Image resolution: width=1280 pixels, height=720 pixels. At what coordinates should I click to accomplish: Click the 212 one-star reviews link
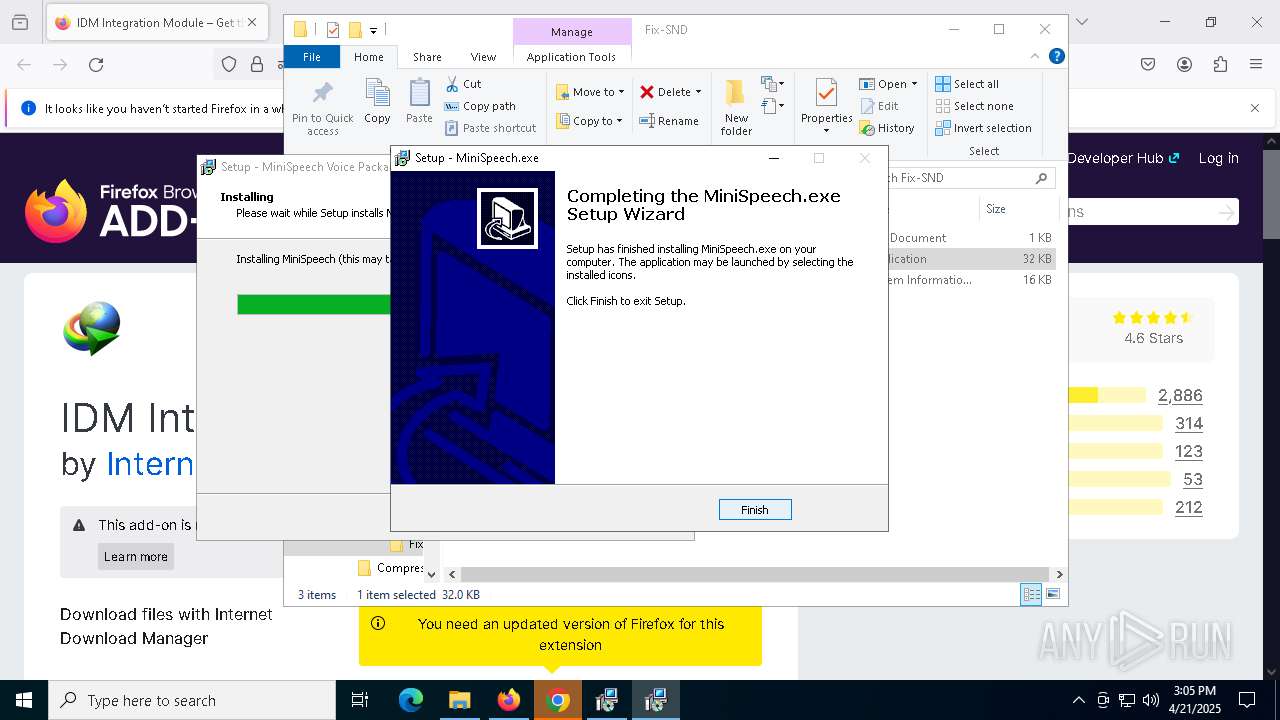pos(1189,508)
